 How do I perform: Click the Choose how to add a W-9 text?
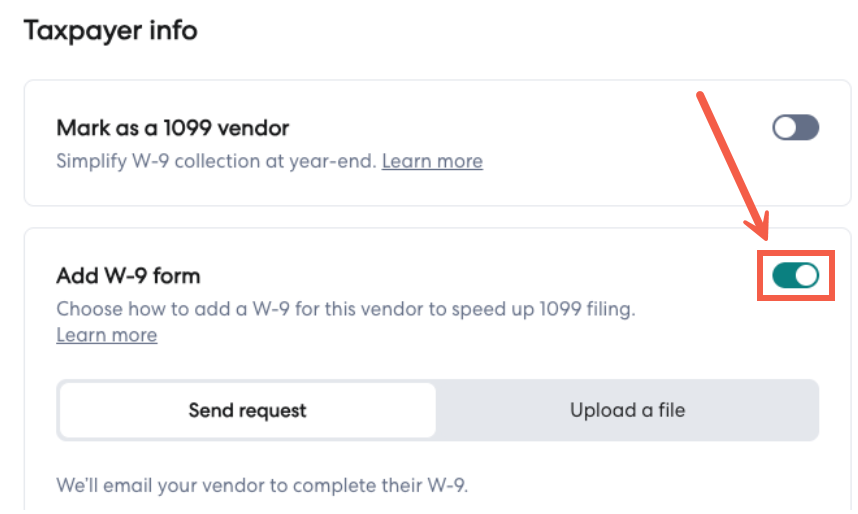[345, 309]
